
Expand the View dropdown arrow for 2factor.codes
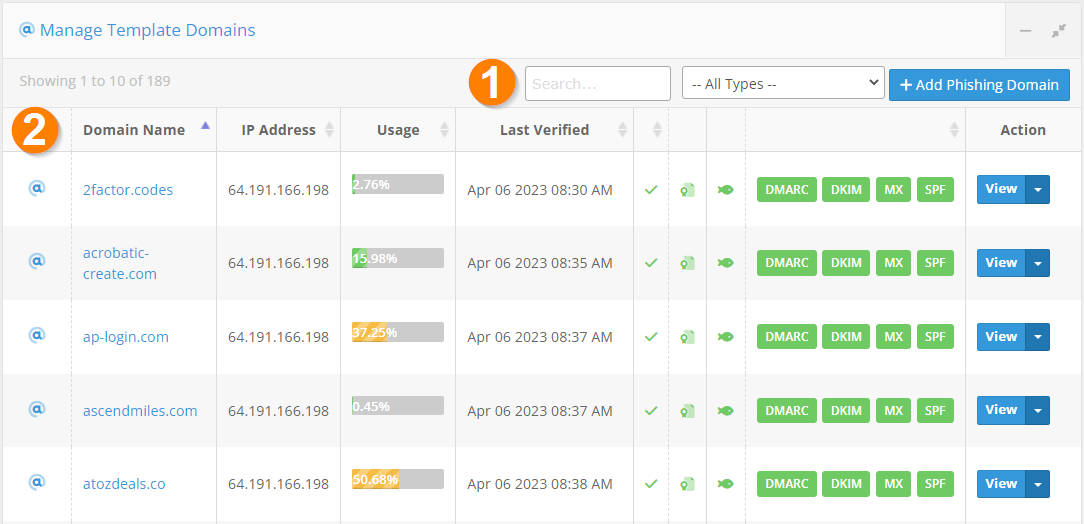tap(1038, 189)
